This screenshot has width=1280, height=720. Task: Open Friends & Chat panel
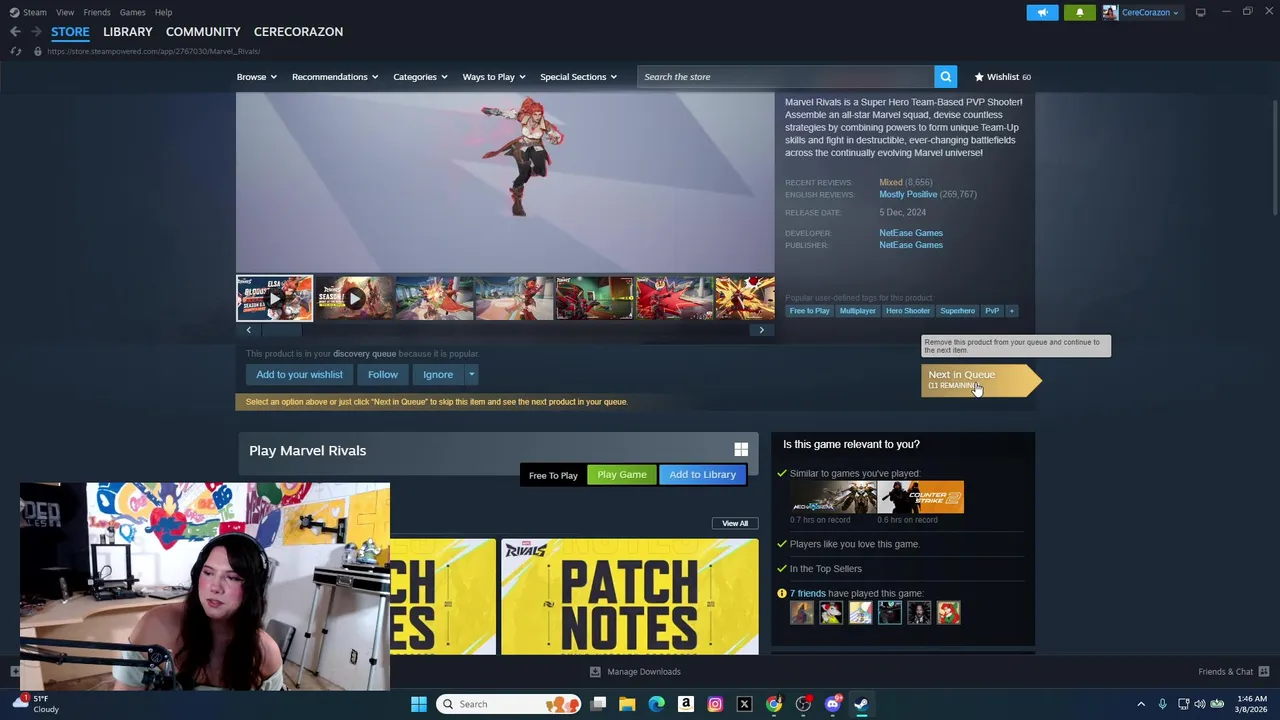click(x=1233, y=672)
